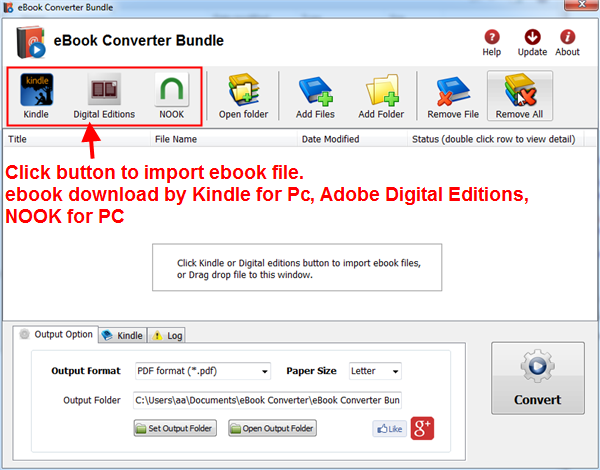Image resolution: width=600 pixels, height=470 pixels.
Task: Click the Add Folder icon
Action: [381, 96]
